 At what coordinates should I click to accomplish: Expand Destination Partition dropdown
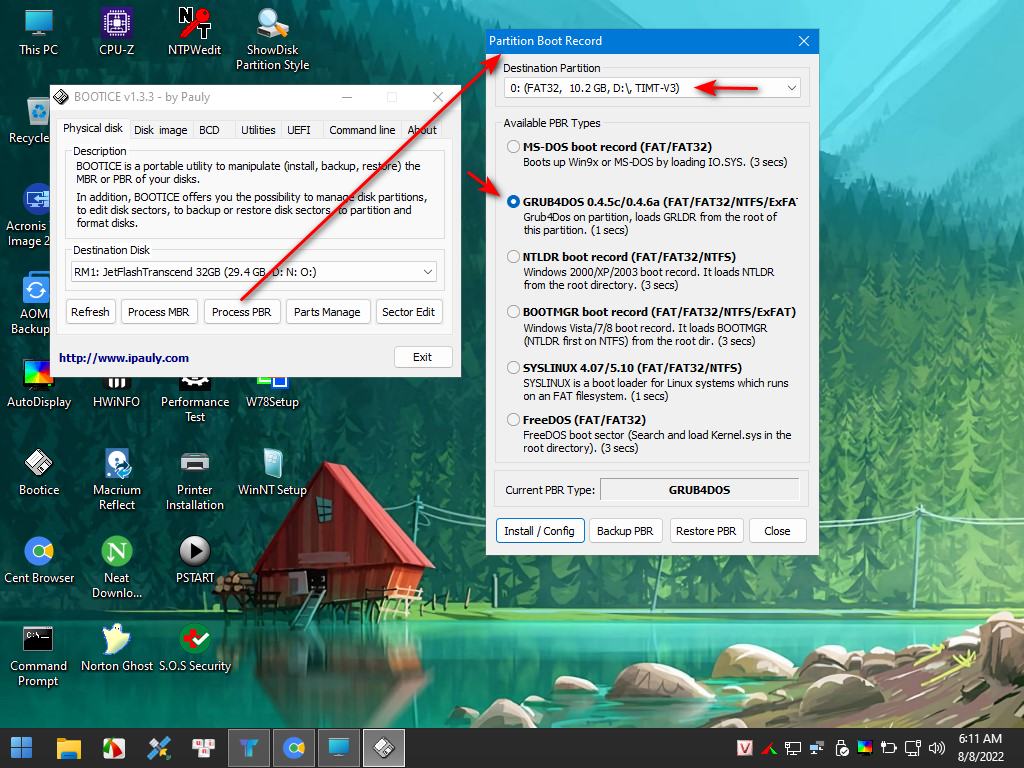pos(792,88)
